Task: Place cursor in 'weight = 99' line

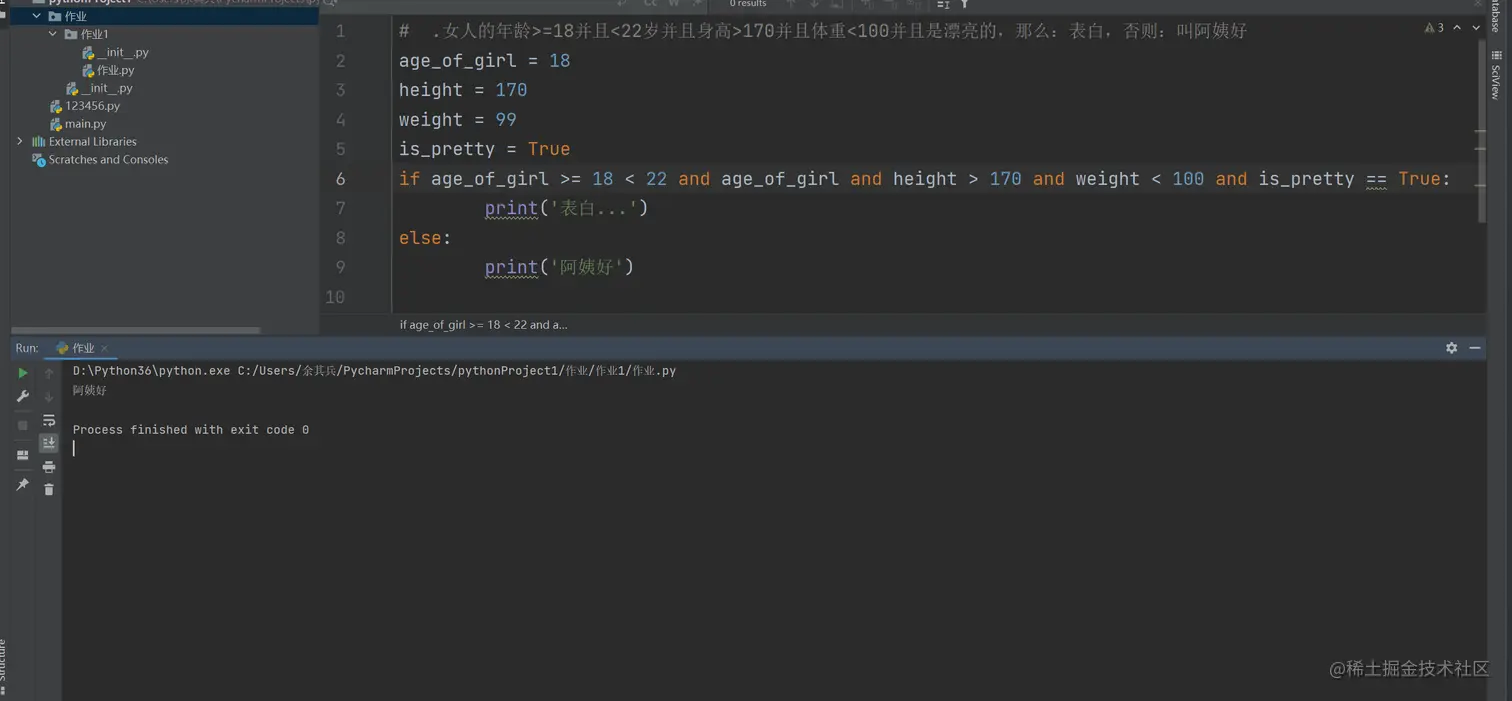Action: click(457, 120)
